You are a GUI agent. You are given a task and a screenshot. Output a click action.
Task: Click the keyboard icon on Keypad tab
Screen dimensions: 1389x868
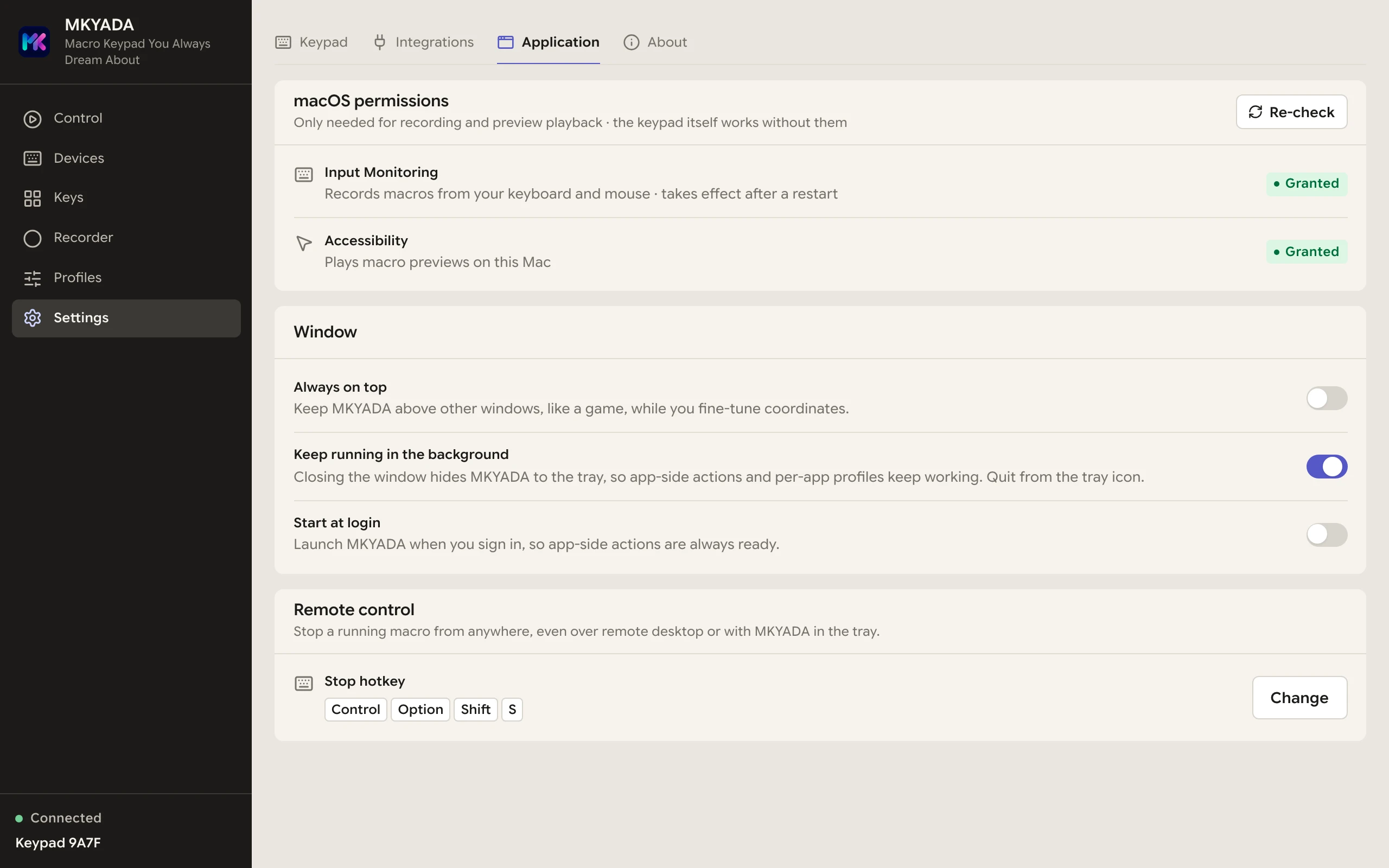283,42
